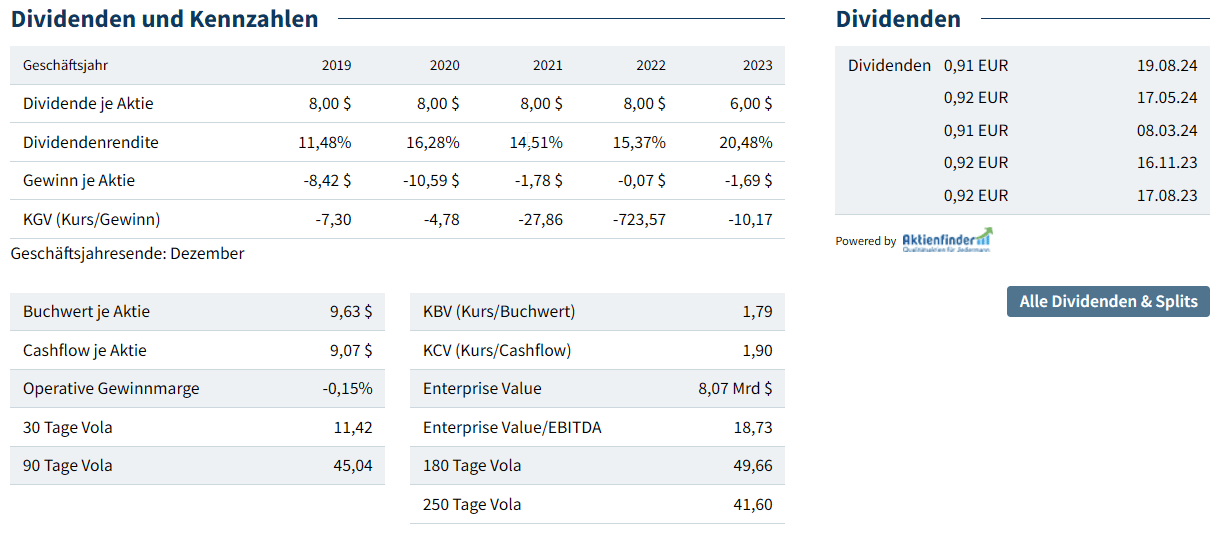The width and height of the screenshot is (1219, 551).
Task: Click the Aktienfinder logo
Action: click(x=946, y=240)
